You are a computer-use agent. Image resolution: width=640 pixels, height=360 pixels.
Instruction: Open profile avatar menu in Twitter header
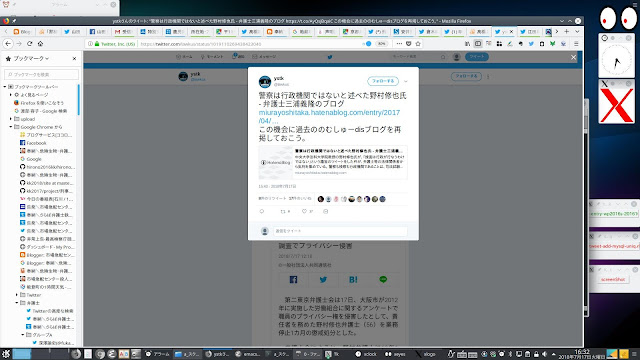457,57
